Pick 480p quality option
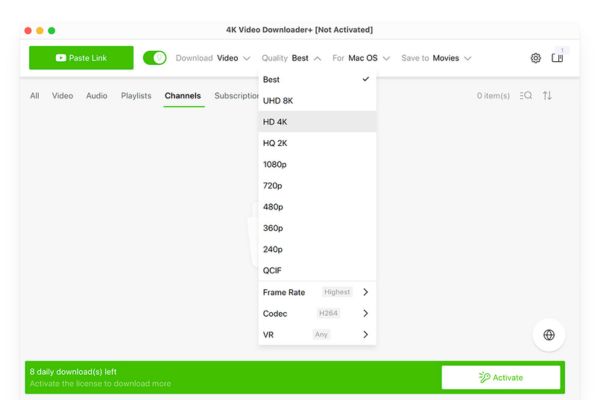Image resolution: width=600 pixels, height=400 pixels. tap(317, 207)
